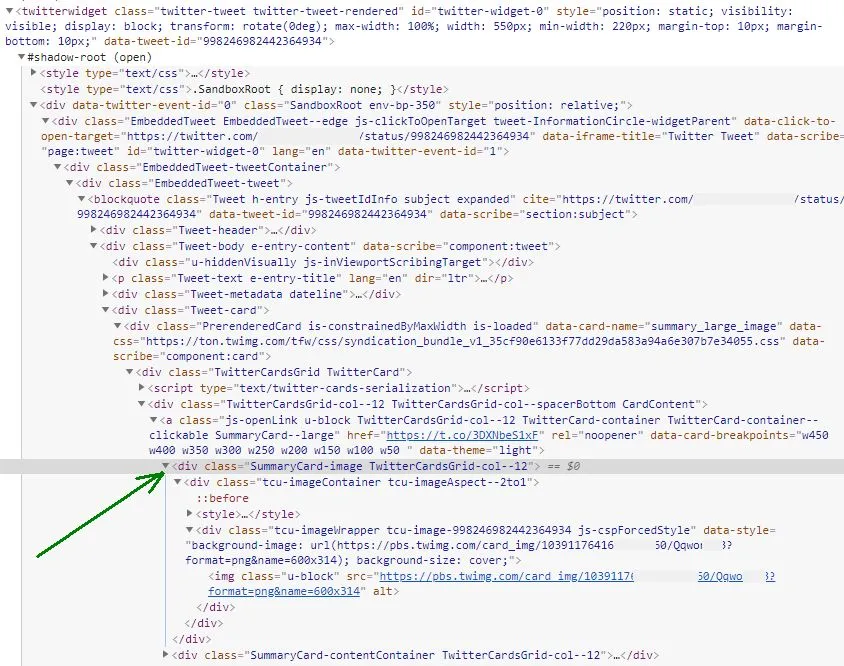Select the u-hiddenVisually js-inViewportScribingTarget div

(323, 262)
